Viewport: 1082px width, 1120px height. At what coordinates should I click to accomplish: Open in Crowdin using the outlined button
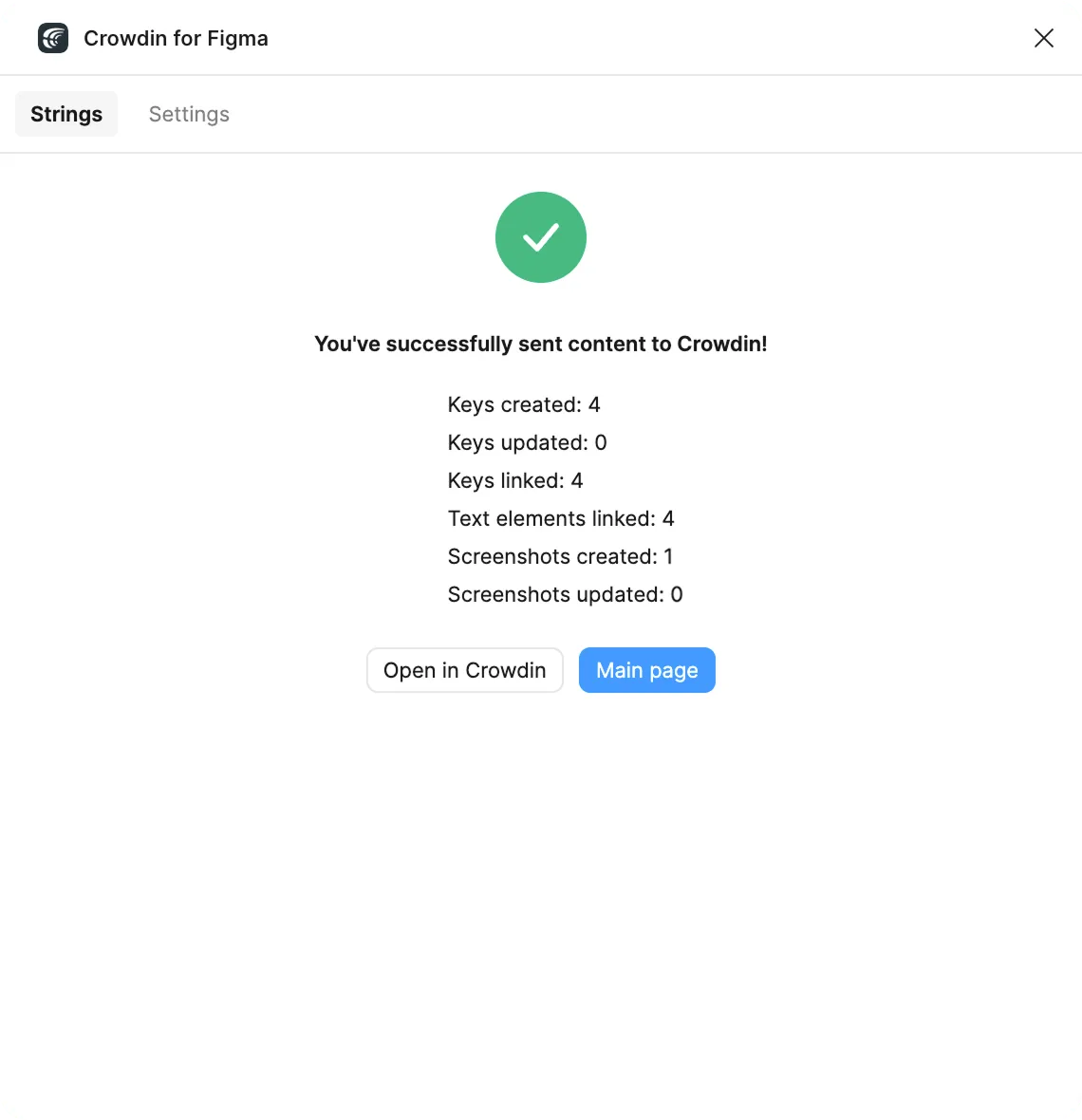point(464,670)
